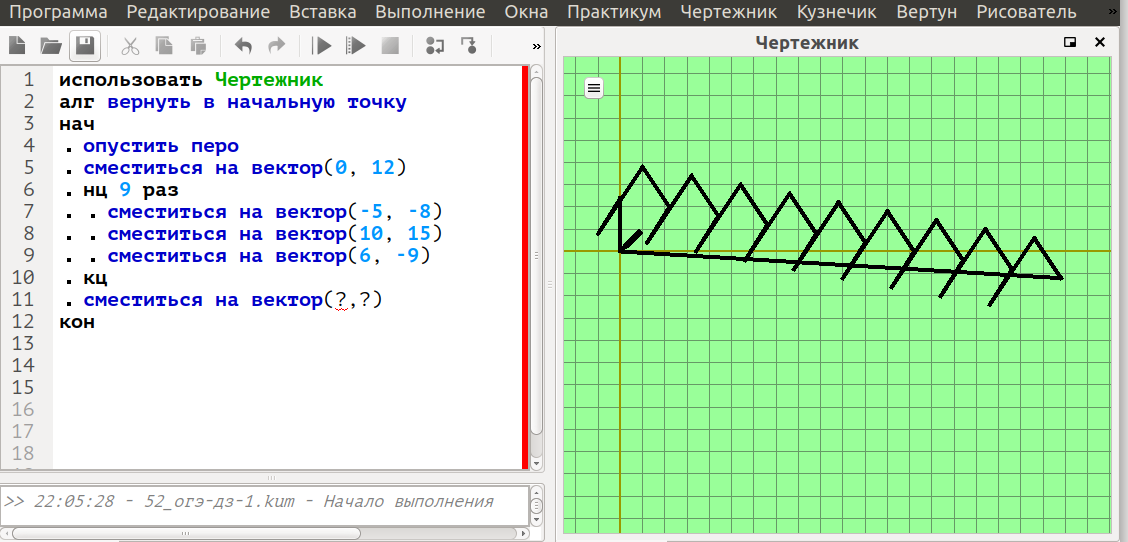Open the Выполнение menu
Viewport: 1128px width, 542px height.
pyautogui.click(x=430, y=12)
